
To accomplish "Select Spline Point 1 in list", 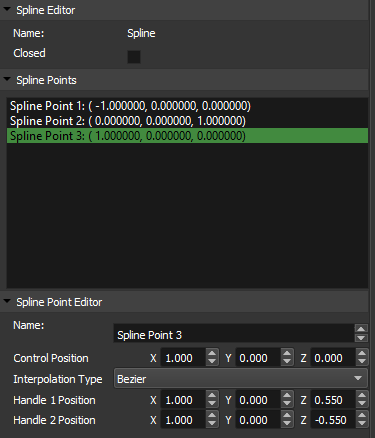I will [187, 106].
